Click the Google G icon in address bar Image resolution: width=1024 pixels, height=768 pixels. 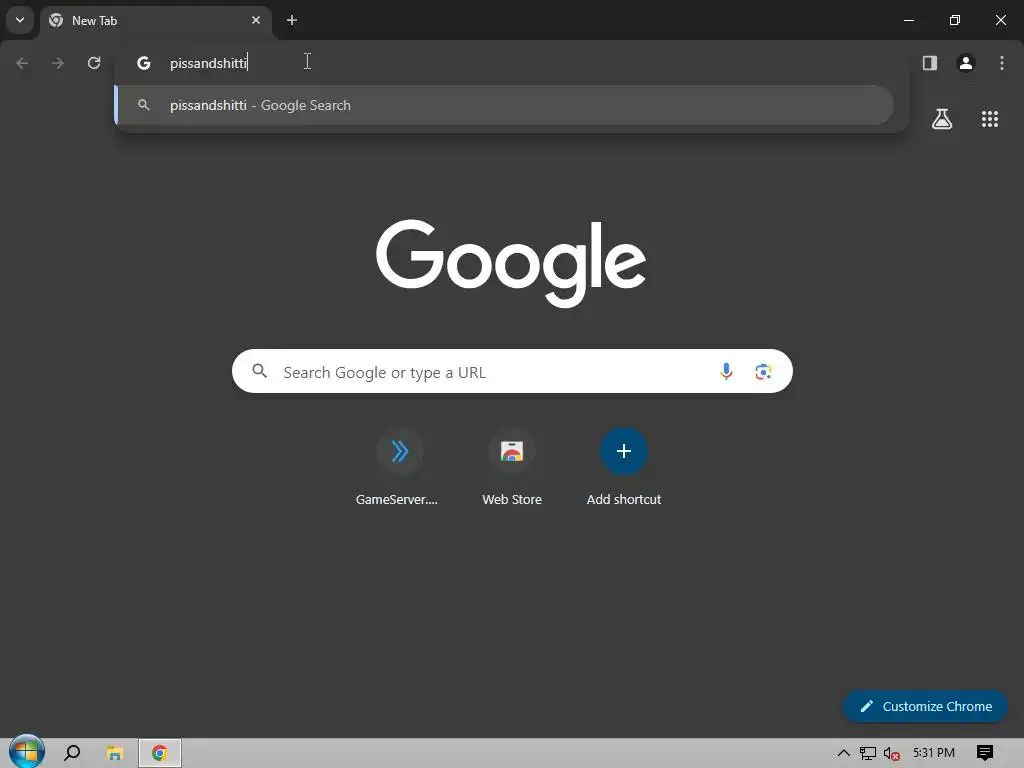pyautogui.click(x=144, y=63)
